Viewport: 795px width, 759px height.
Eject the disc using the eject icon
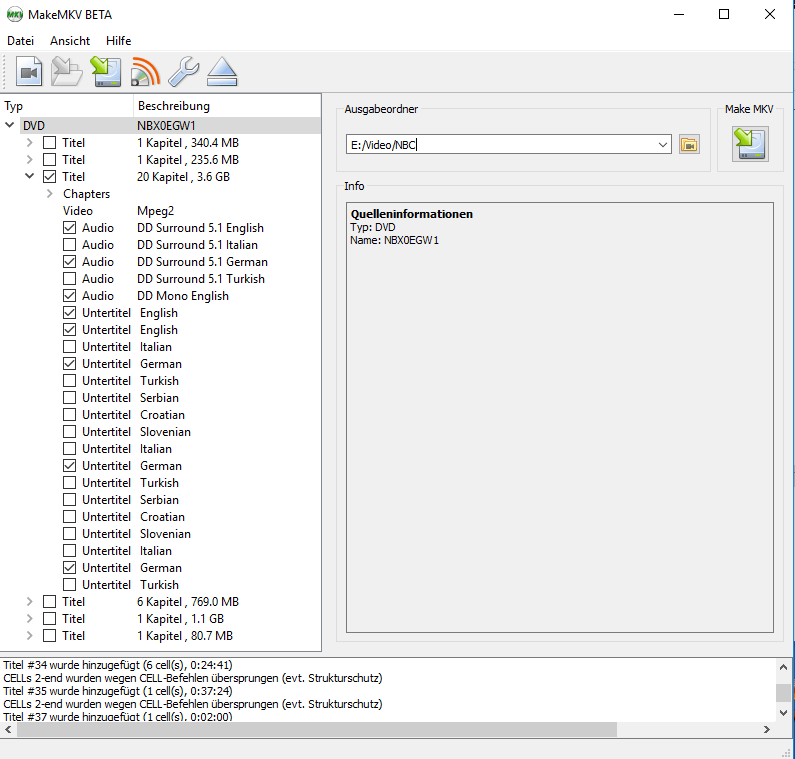[x=222, y=71]
